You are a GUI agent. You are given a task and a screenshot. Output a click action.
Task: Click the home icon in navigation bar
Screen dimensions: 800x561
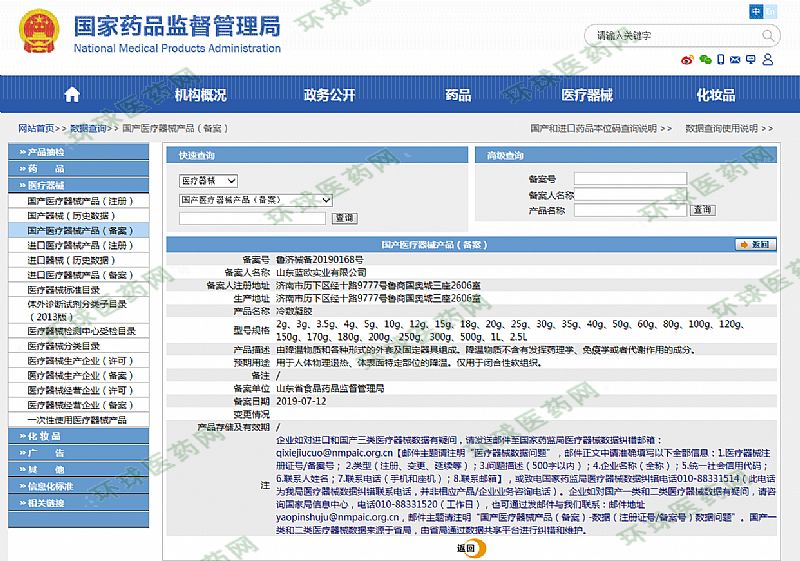coord(72,95)
